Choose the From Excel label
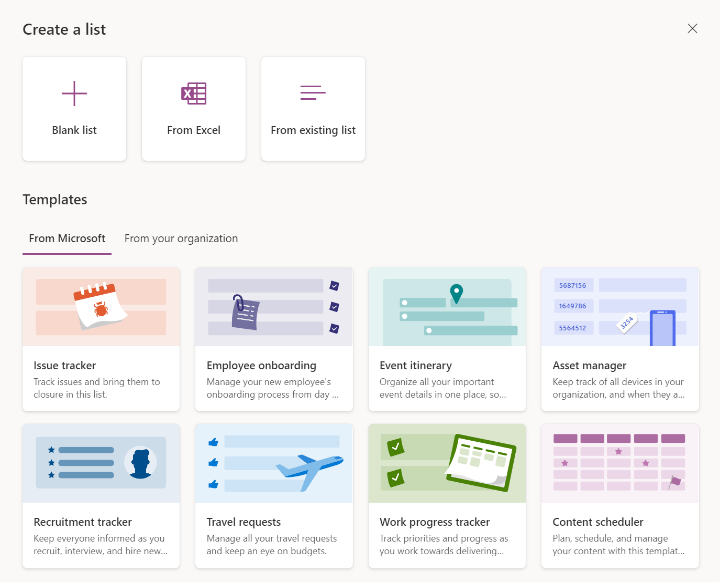 (194, 130)
